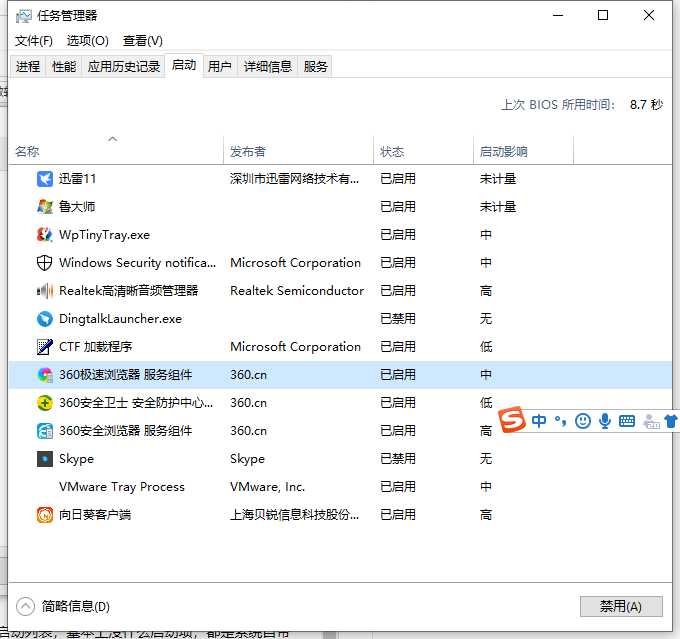
Task: Select the 鲁大师 icon in list
Action: pyautogui.click(x=45, y=207)
